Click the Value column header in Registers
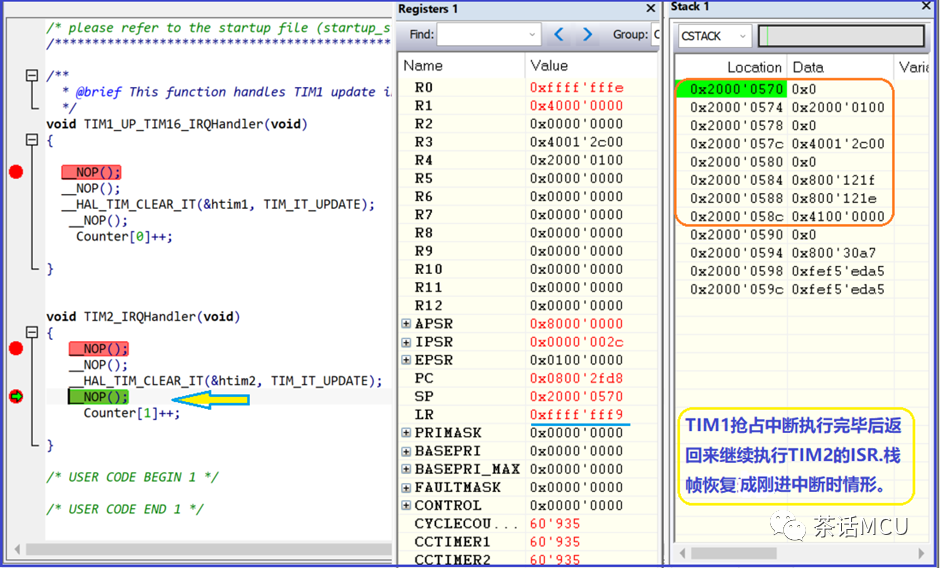The image size is (940, 568). pyautogui.click(x=591, y=66)
